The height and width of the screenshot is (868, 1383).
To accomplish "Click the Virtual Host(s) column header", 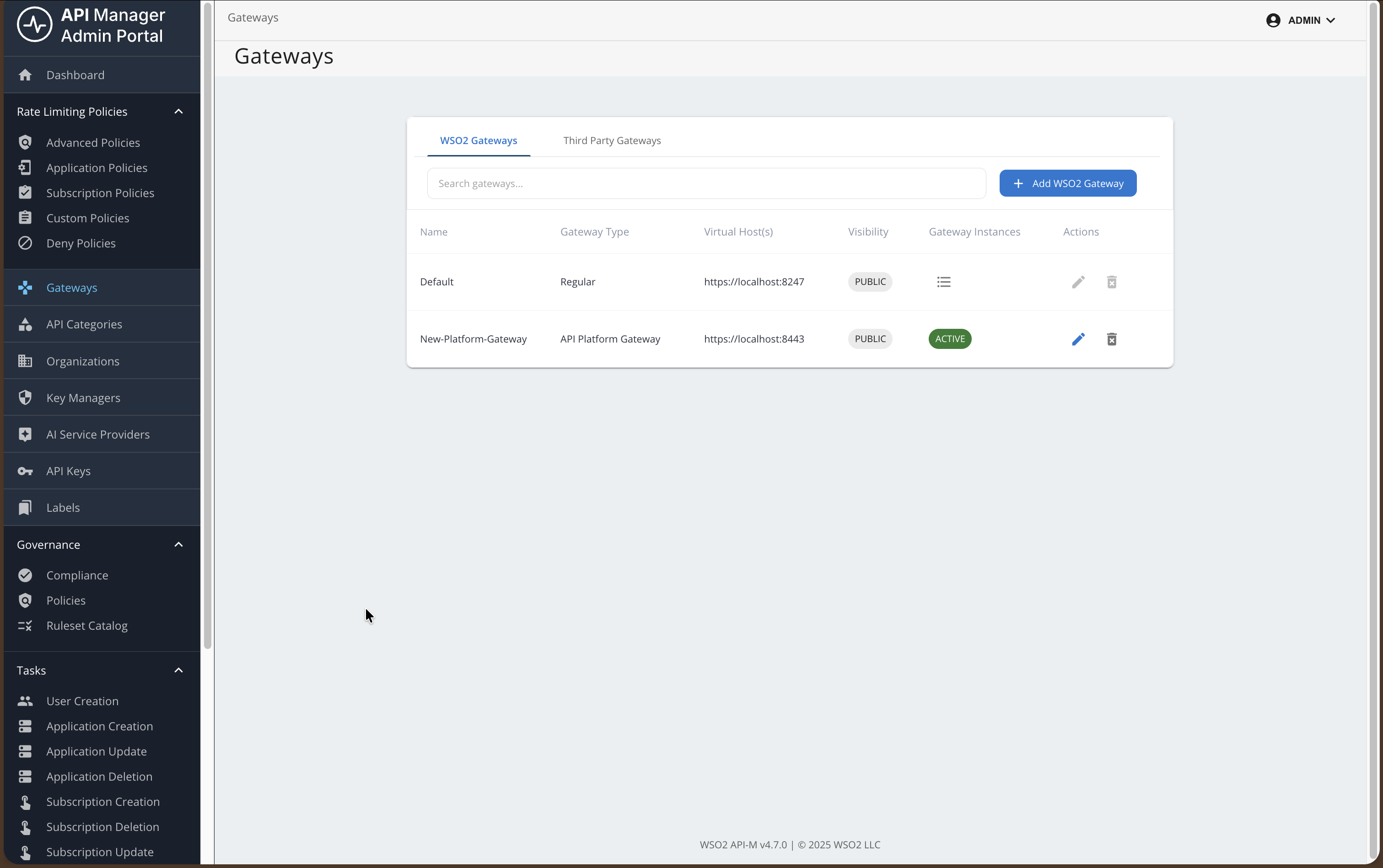I will 738,232.
